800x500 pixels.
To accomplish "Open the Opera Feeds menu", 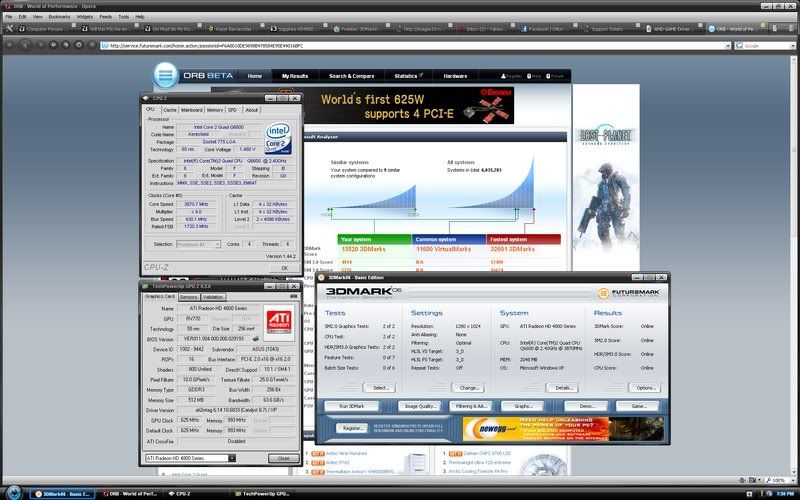I will click(106, 17).
